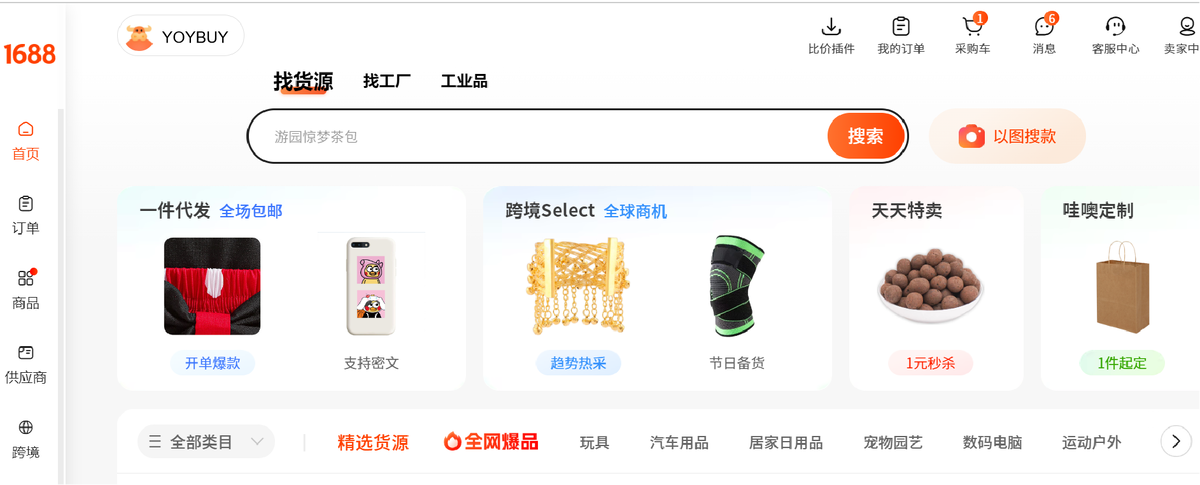Open 跨境 globe icon in sidebar
Image resolution: width=1200 pixels, height=485 pixels.
pos(26,440)
